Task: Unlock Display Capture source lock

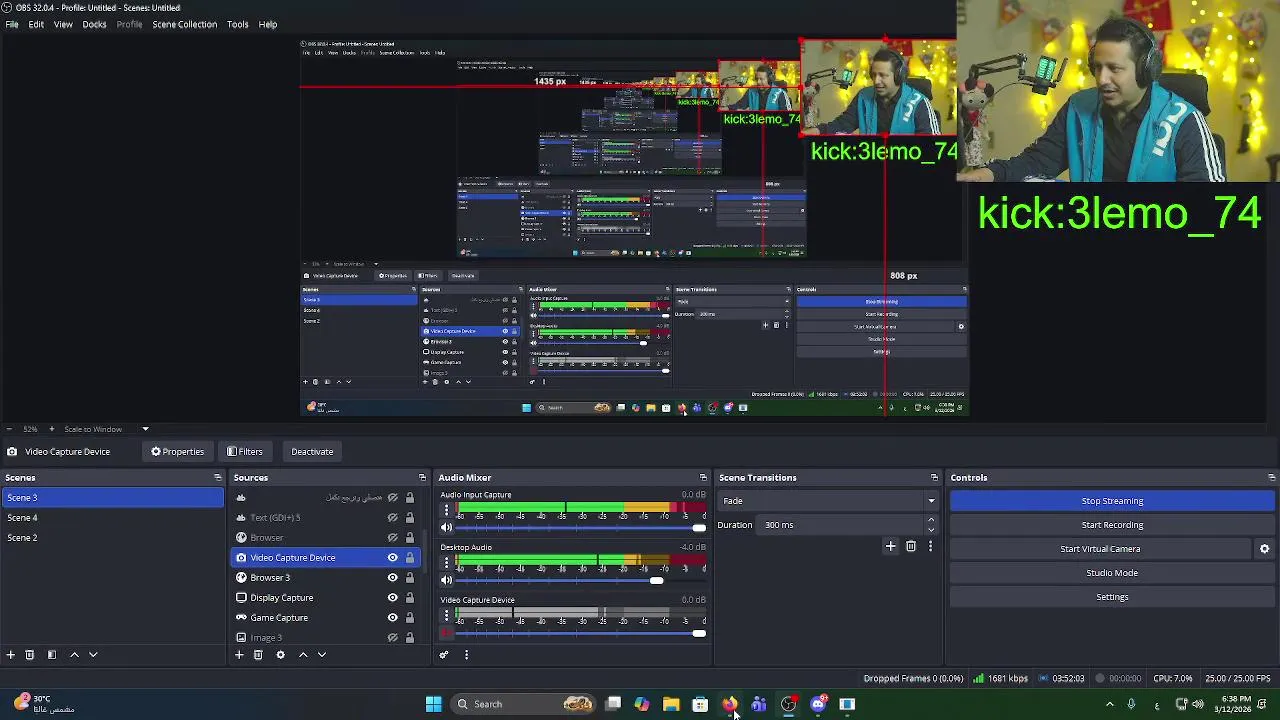Action: pos(409,598)
